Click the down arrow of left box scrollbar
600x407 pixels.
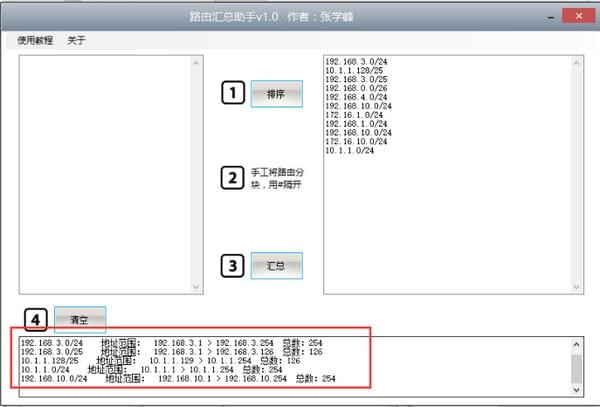point(196,287)
